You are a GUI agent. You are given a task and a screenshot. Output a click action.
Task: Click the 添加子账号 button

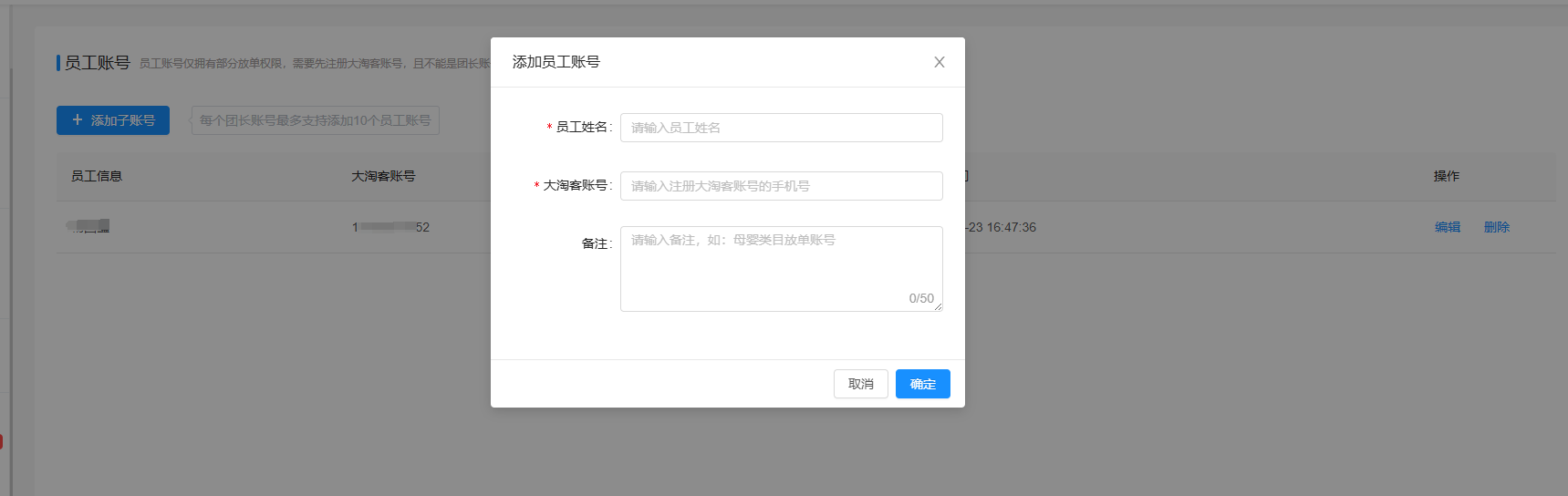click(113, 120)
